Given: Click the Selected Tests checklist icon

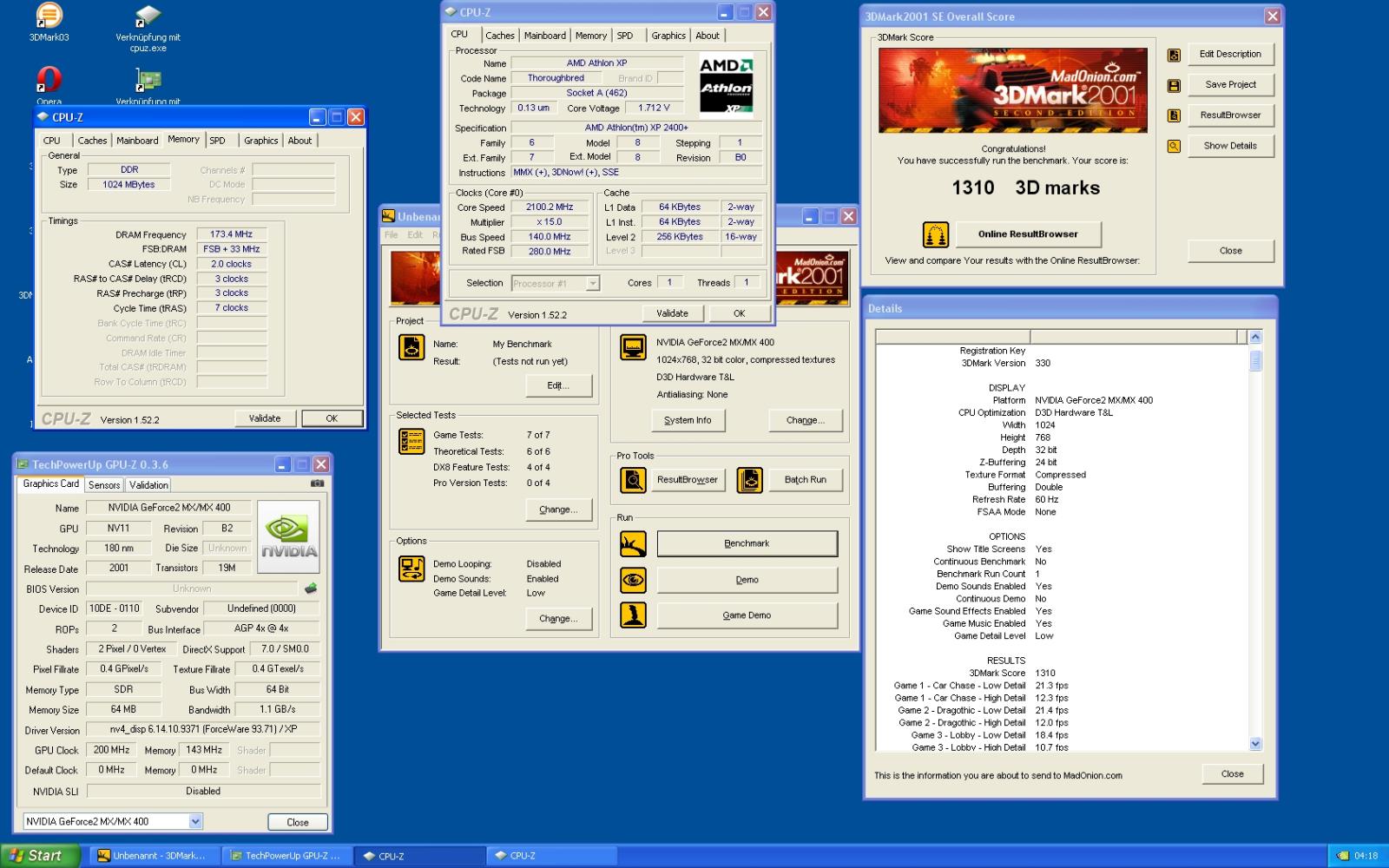Looking at the screenshot, I should (411, 441).
